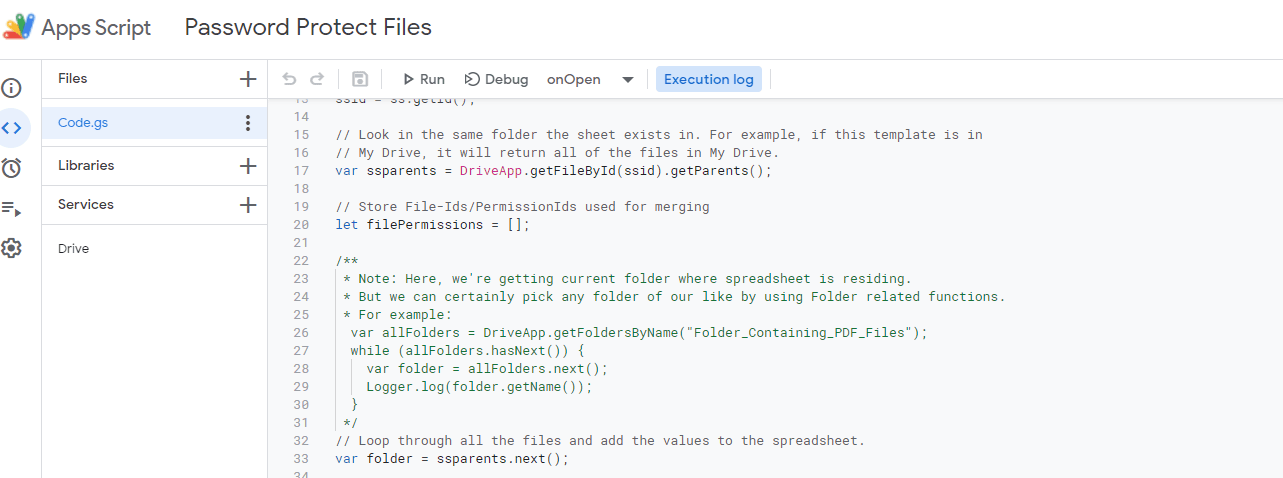Select the Editor code icon in sidebar

pyautogui.click(x=12, y=127)
